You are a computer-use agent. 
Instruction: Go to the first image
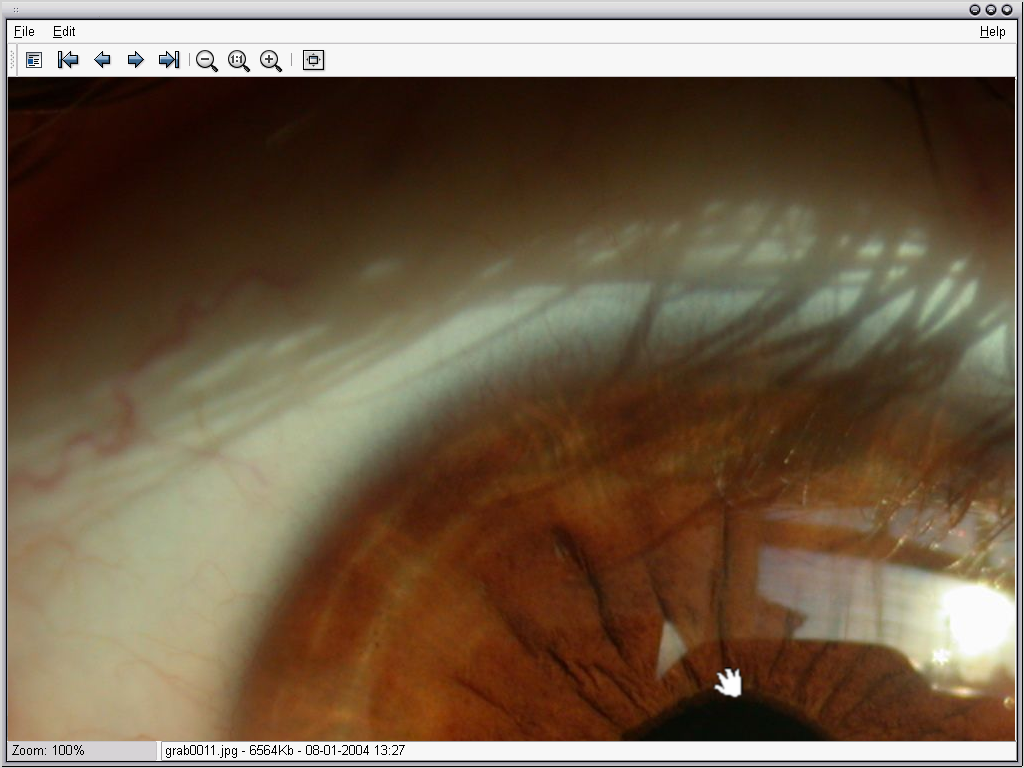68,60
